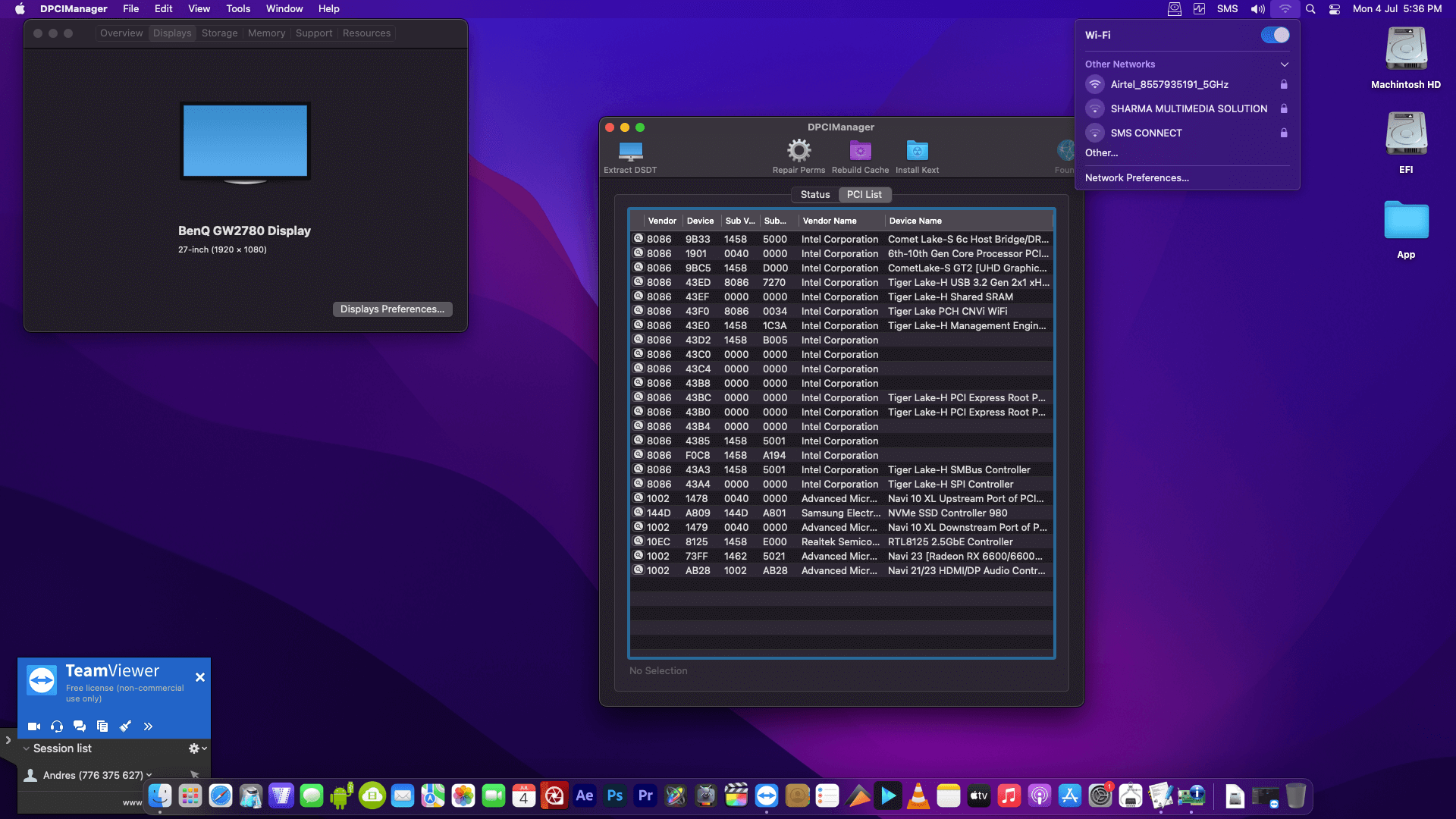Viewport: 1456px width, 819px height.
Task: Turn off the Wi-Fi switch
Action: point(1275,36)
